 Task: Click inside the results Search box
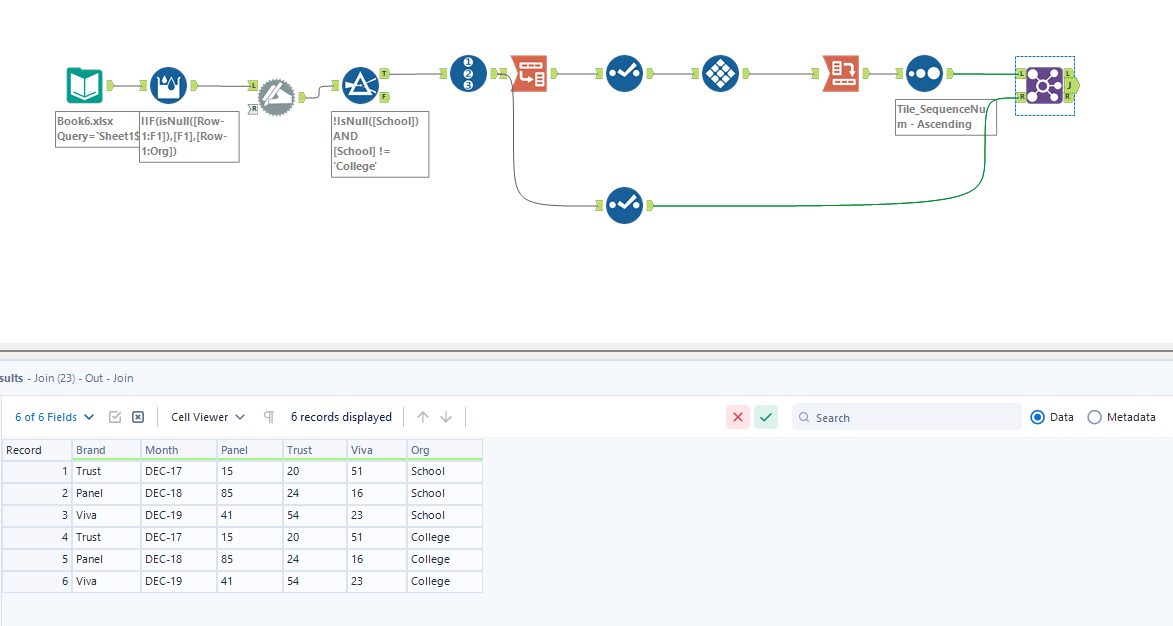point(900,417)
